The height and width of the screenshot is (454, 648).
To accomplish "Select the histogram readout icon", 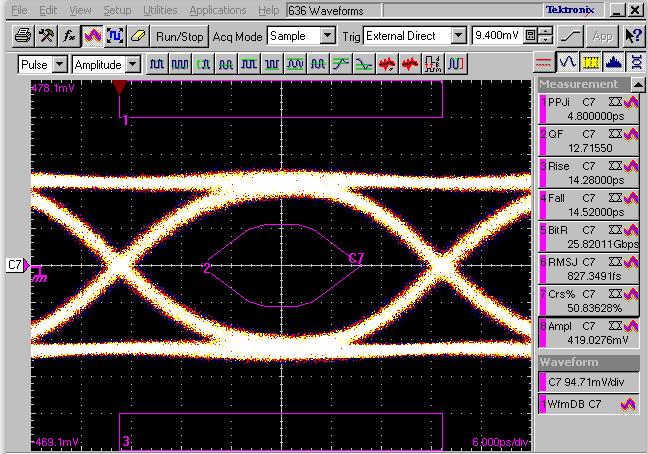I will 612,63.
